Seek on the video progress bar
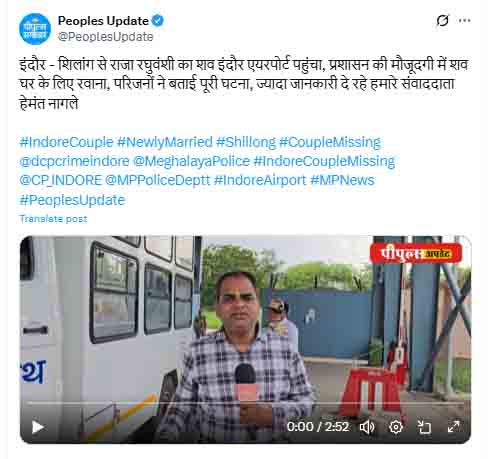Screen dimensions: 495x459 click(245, 403)
